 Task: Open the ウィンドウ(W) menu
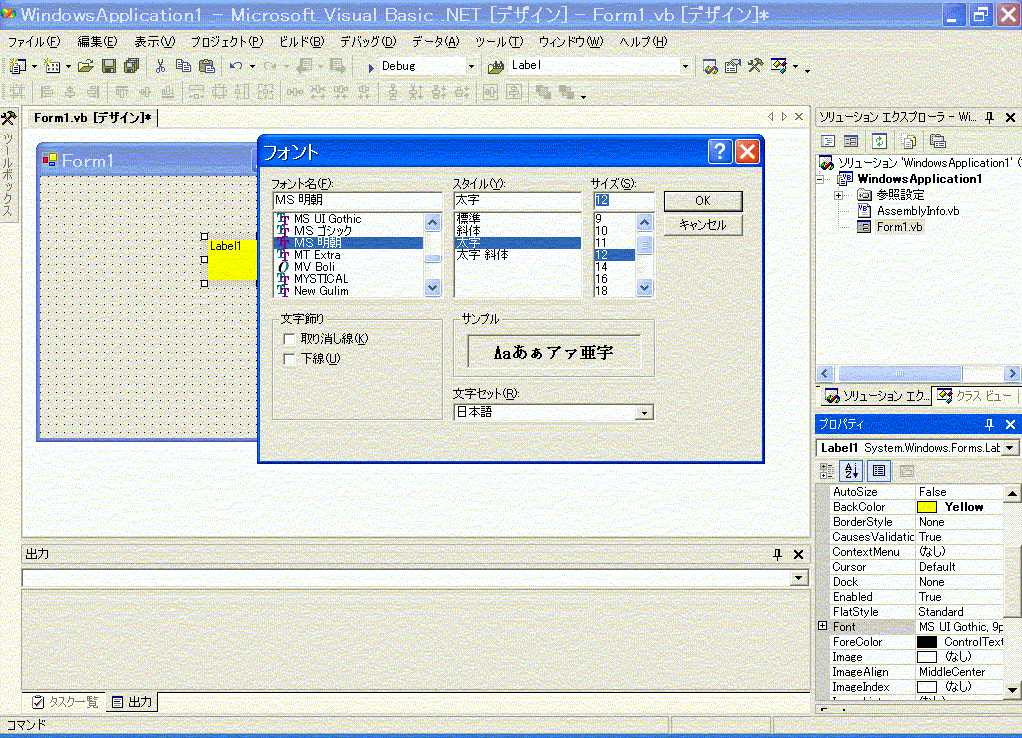571,42
